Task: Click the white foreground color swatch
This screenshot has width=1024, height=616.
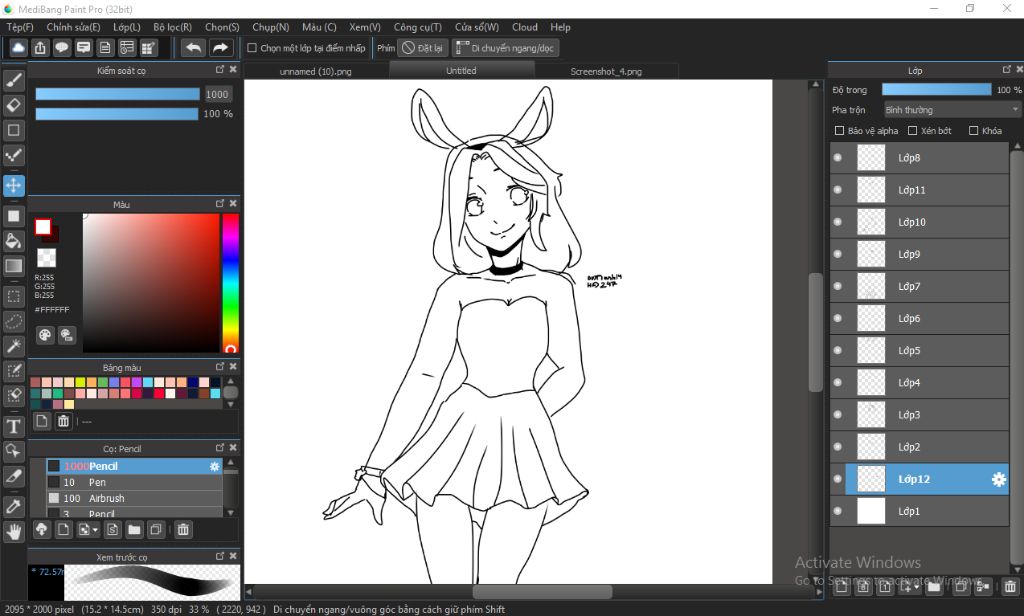Action: (x=43, y=227)
